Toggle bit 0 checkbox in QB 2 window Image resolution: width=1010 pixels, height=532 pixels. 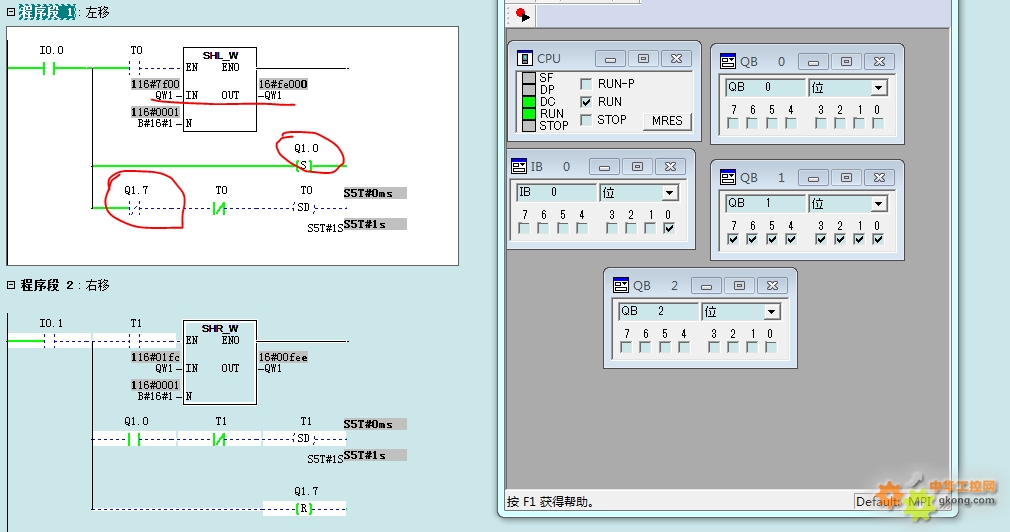pos(770,347)
